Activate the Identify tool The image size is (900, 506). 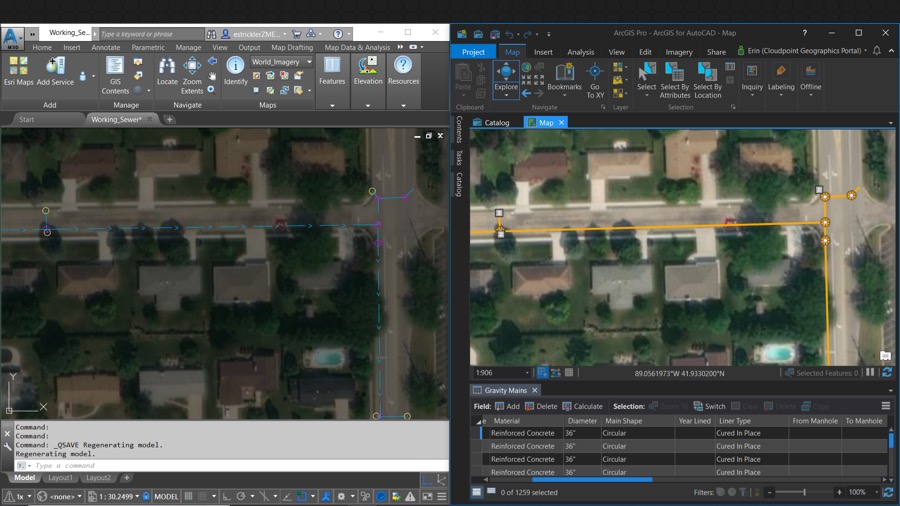coord(235,71)
